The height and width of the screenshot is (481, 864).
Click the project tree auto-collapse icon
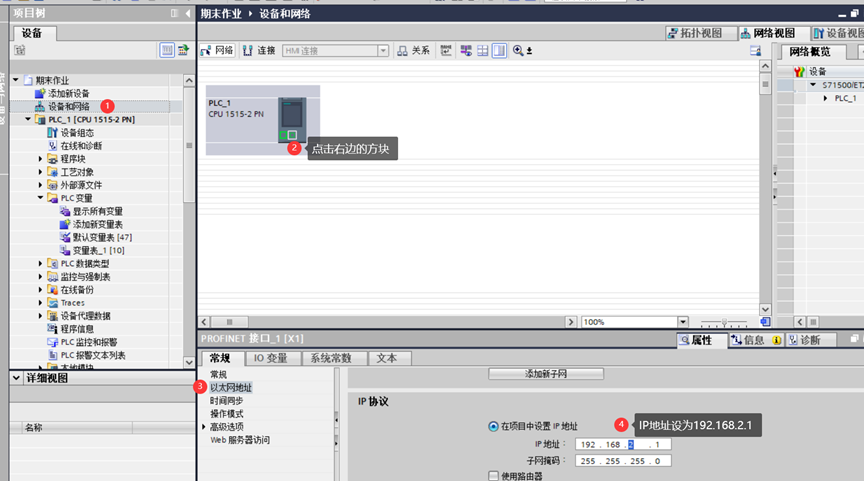point(174,13)
